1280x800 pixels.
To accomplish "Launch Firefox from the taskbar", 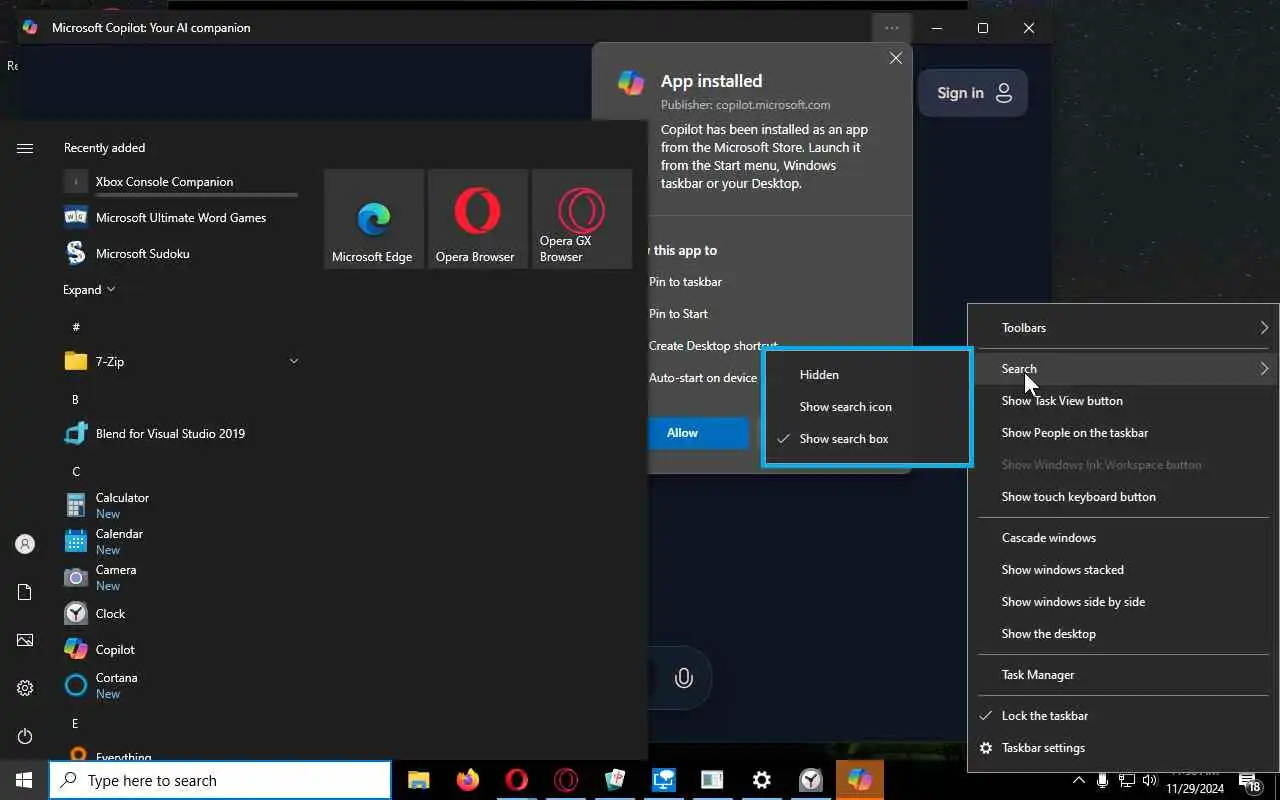I will 467,780.
